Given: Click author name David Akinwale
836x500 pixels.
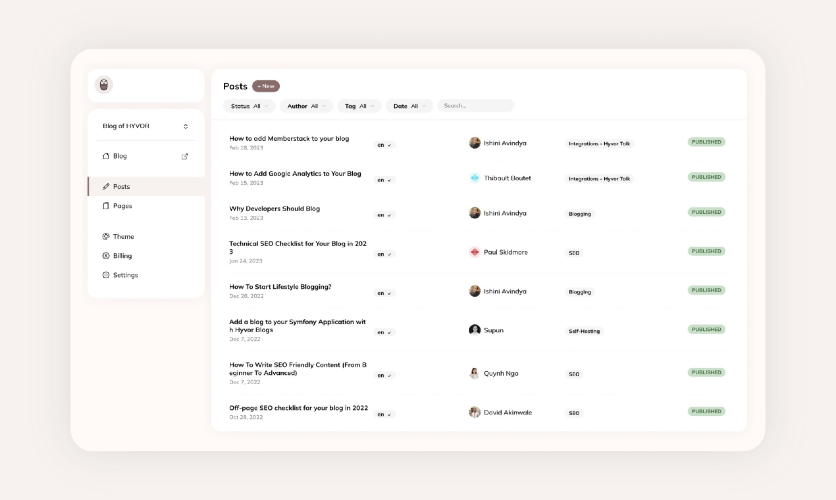Looking at the screenshot, I should (x=508, y=412).
